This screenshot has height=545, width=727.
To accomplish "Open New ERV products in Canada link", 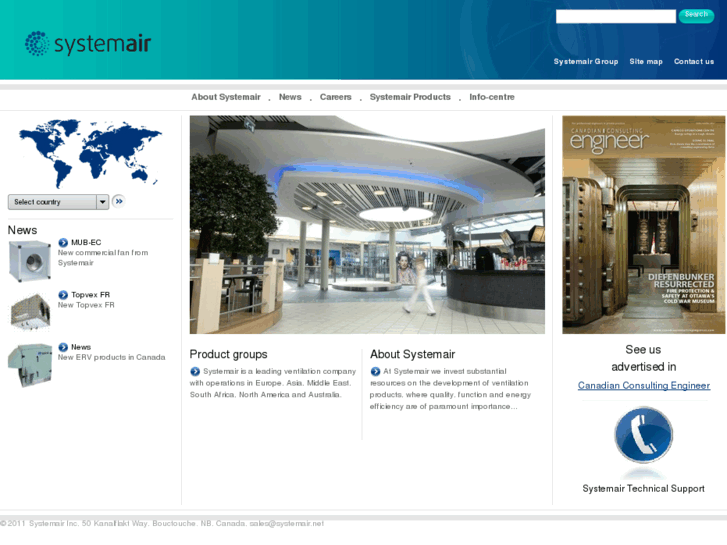I will [x=111, y=358].
